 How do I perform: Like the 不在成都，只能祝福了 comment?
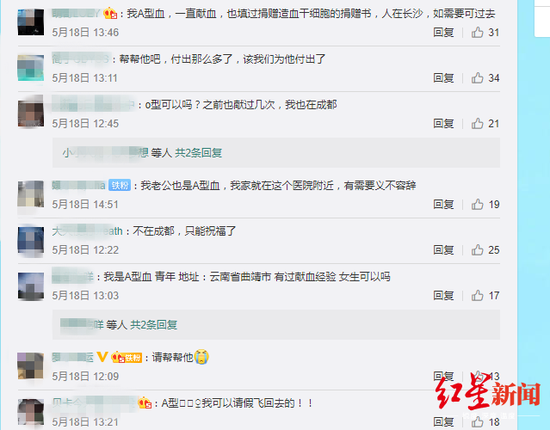[x=477, y=250]
